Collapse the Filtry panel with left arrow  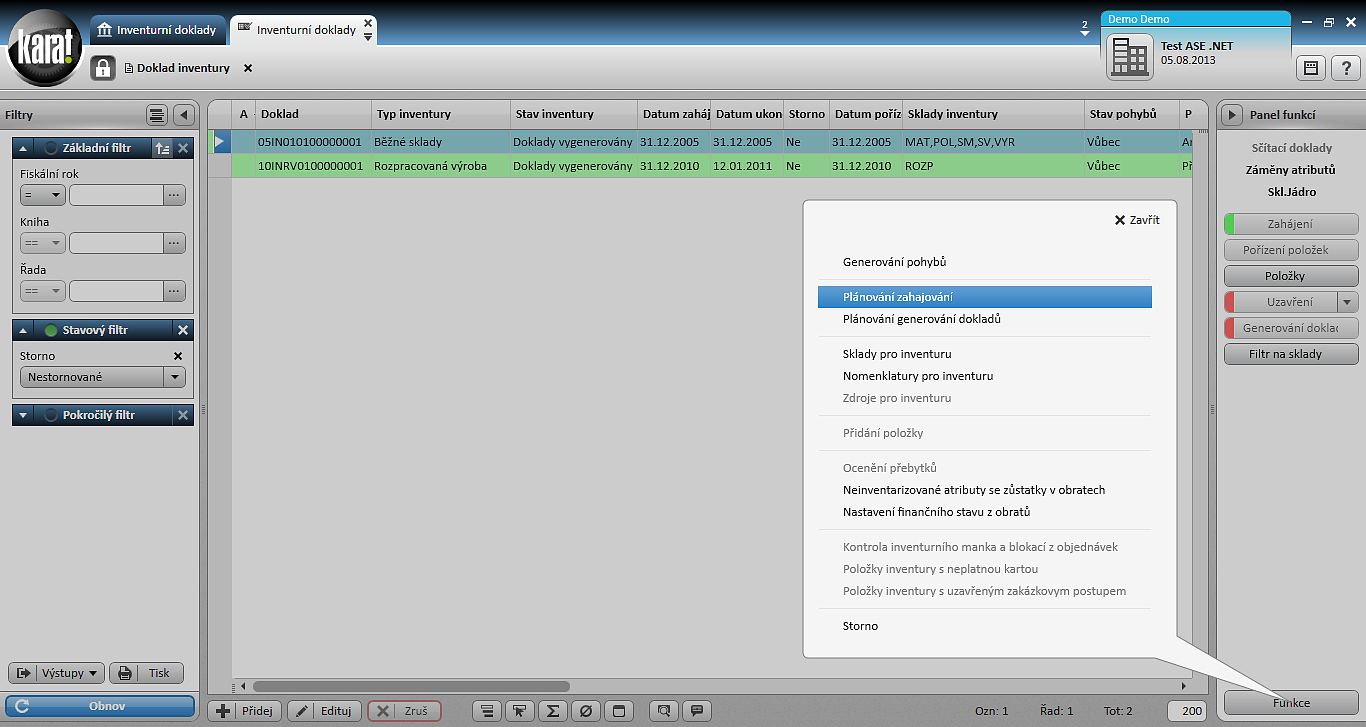(184, 115)
